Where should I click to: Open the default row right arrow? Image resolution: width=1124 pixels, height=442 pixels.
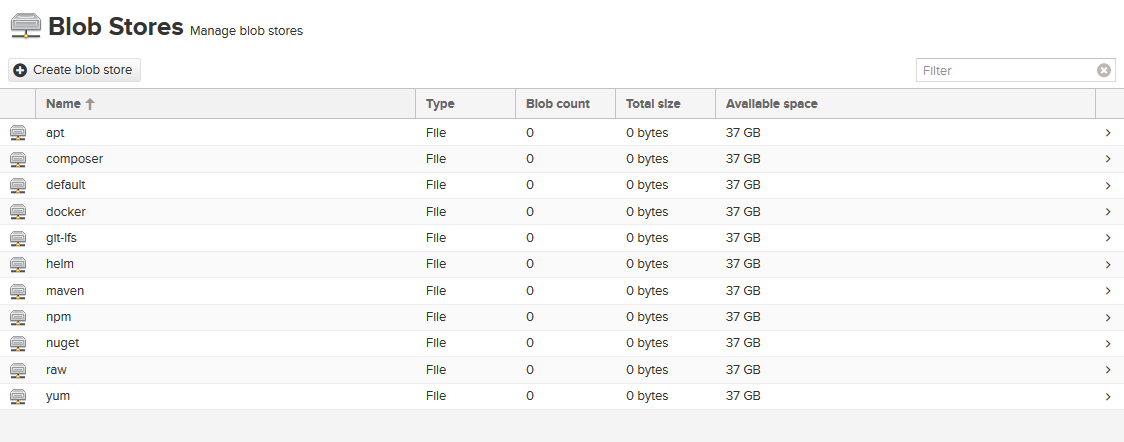coord(1108,185)
